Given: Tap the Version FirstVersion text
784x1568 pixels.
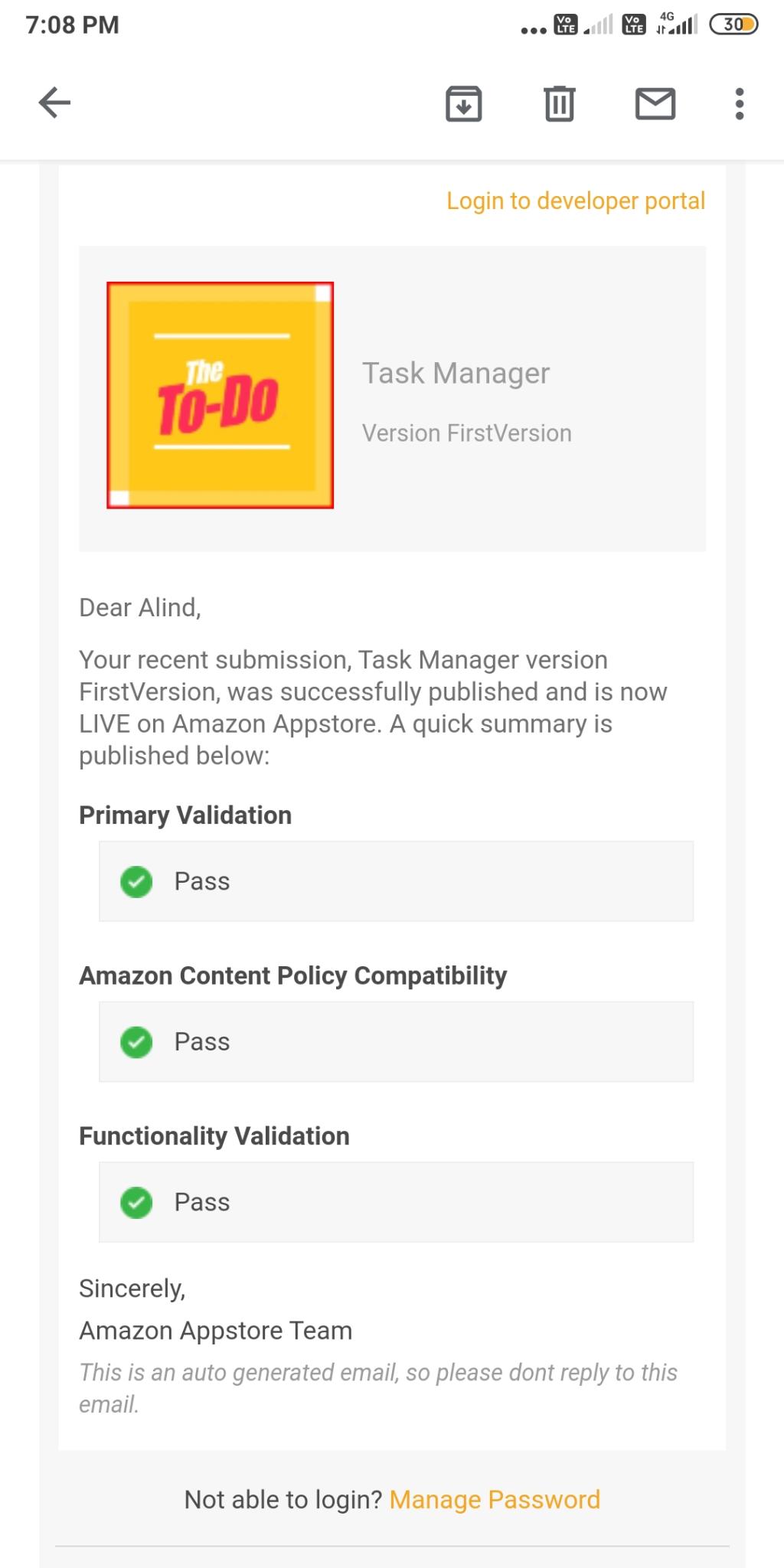Looking at the screenshot, I should (x=466, y=433).
